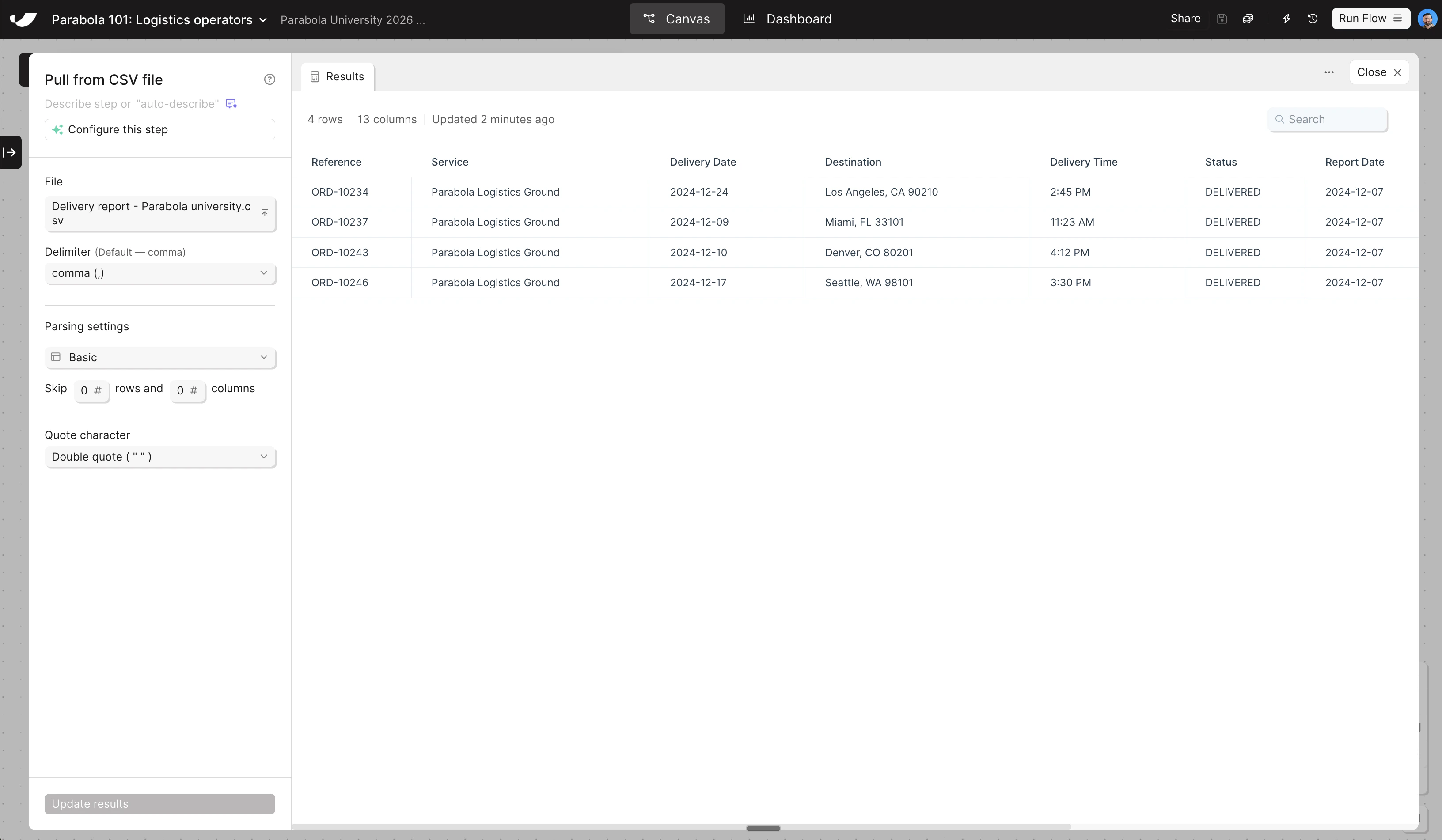Click the describe step text field
The width and height of the screenshot is (1442, 840).
pyautogui.click(x=132, y=104)
